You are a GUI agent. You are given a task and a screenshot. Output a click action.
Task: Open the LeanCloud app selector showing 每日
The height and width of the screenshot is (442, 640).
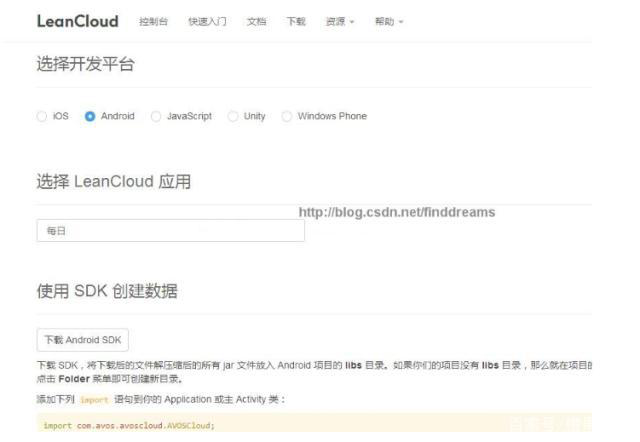171,231
